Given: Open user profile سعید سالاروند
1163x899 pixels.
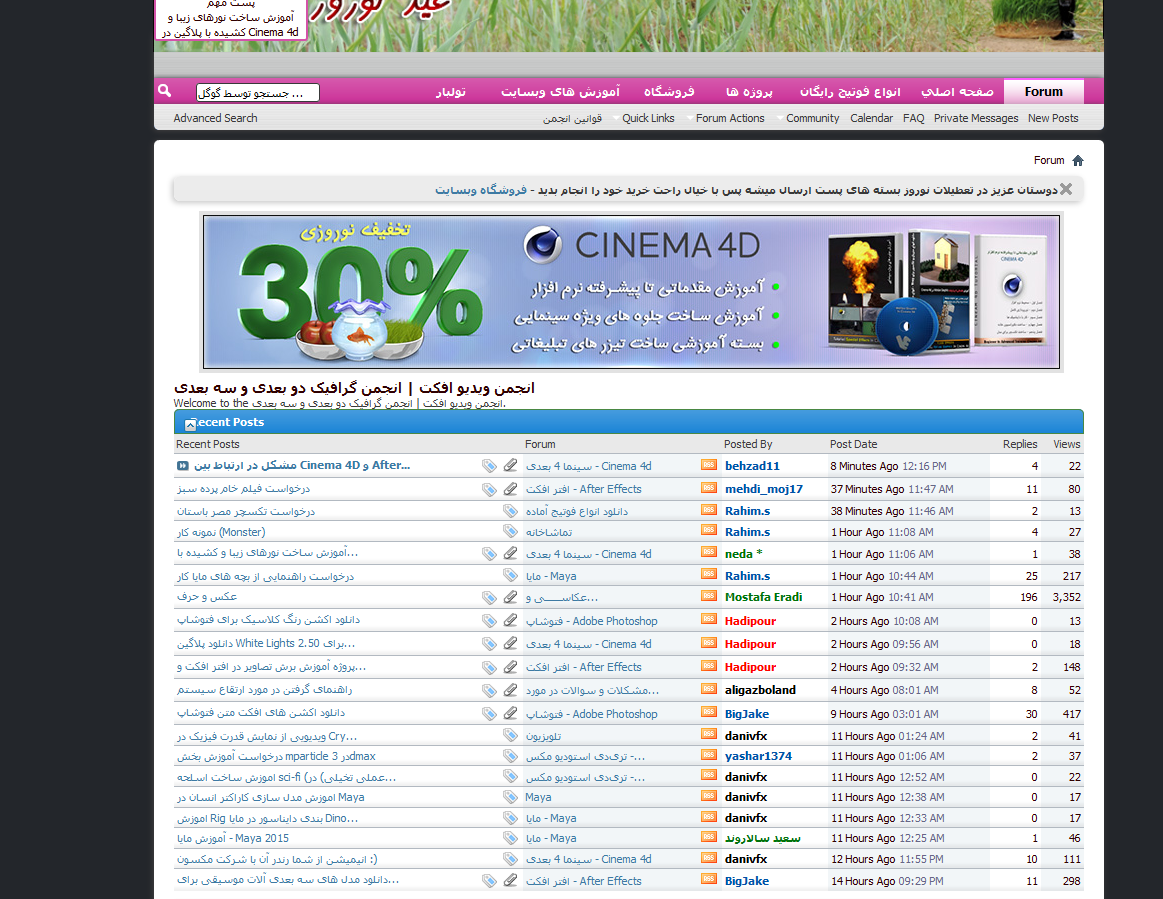Looking at the screenshot, I should pyautogui.click(x=762, y=838).
